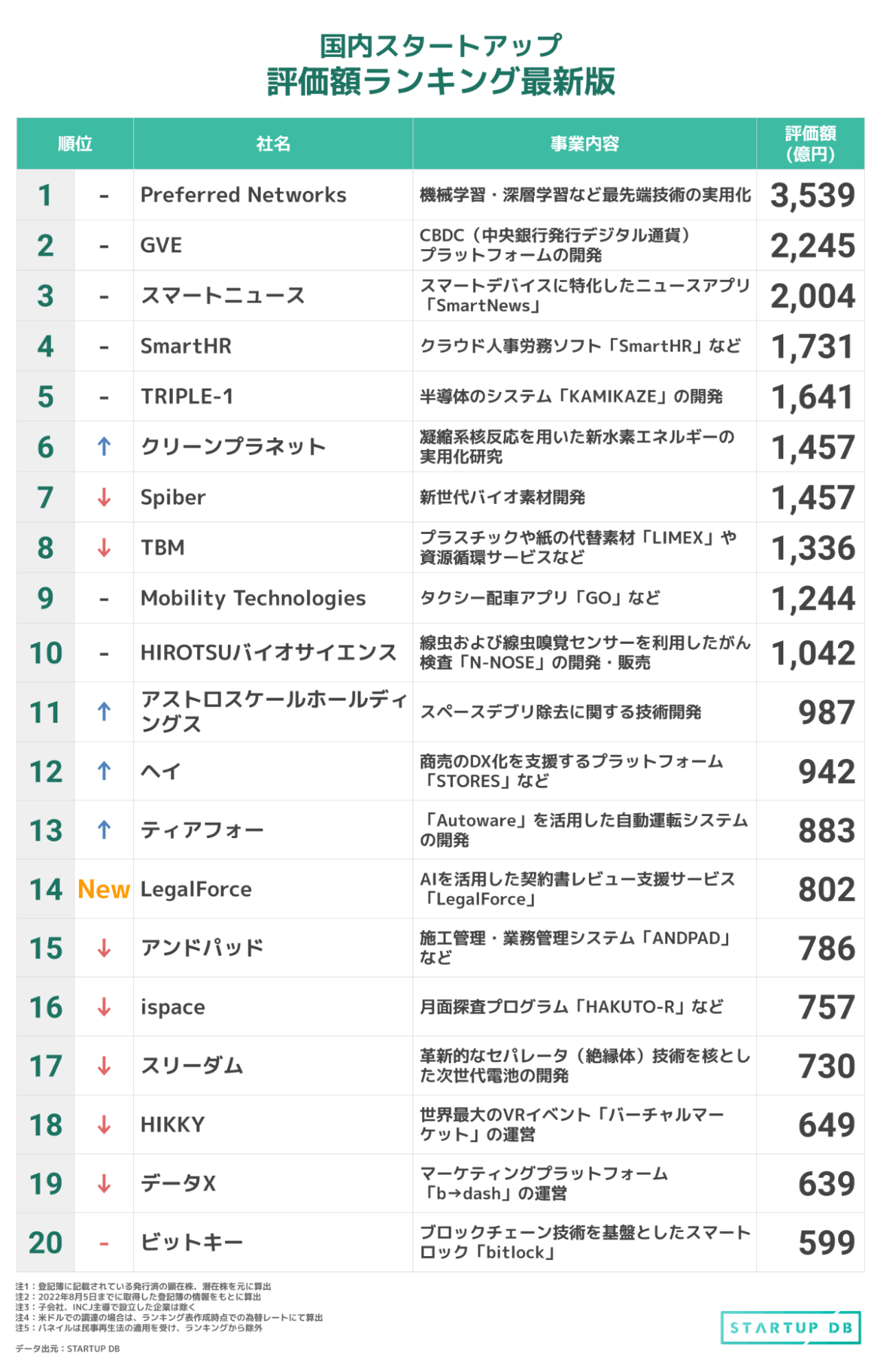Click the STARTUP DB logo

[x=791, y=1328]
